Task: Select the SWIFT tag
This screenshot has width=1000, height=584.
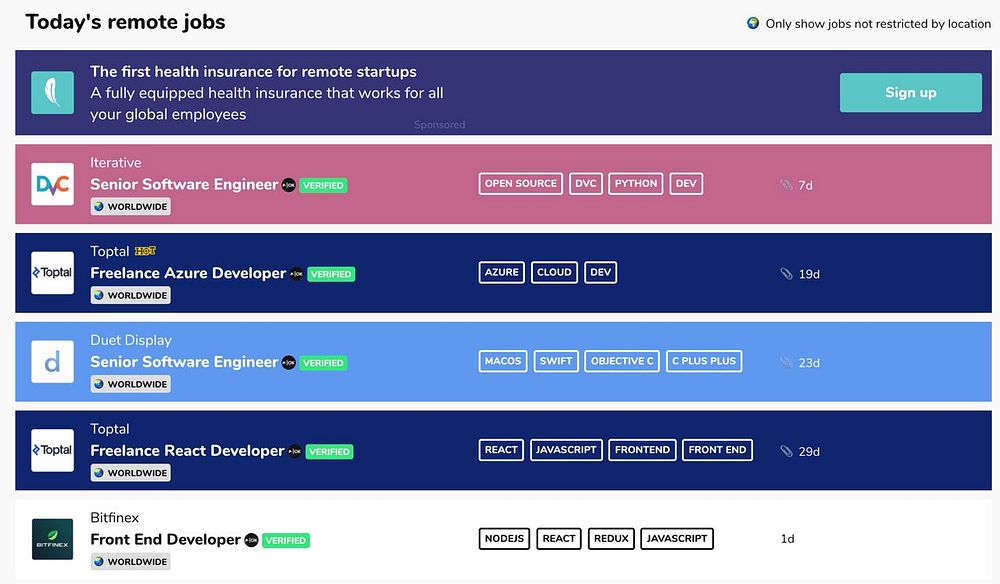Action: tap(556, 361)
